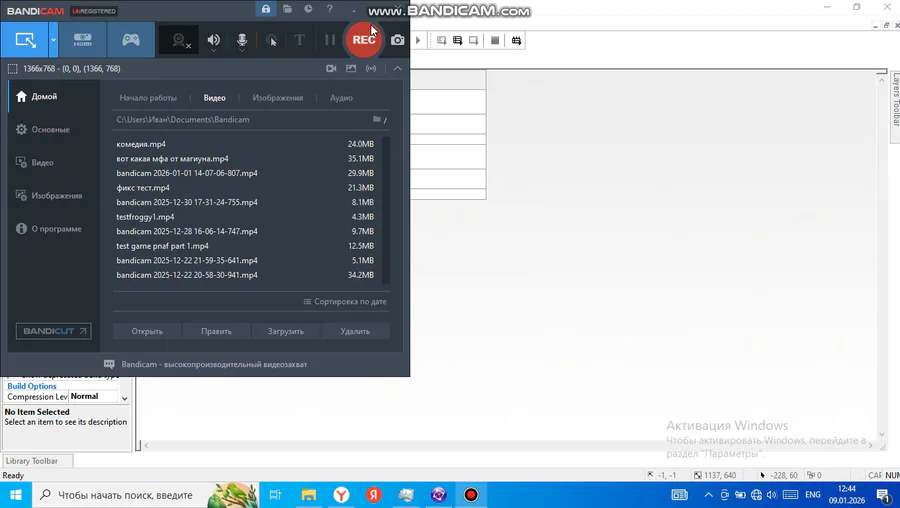Image resolution: width=900 pixels, height=508 pixels.
Task: Click the recording area selection icon
Action: click(x=13, y=68)
